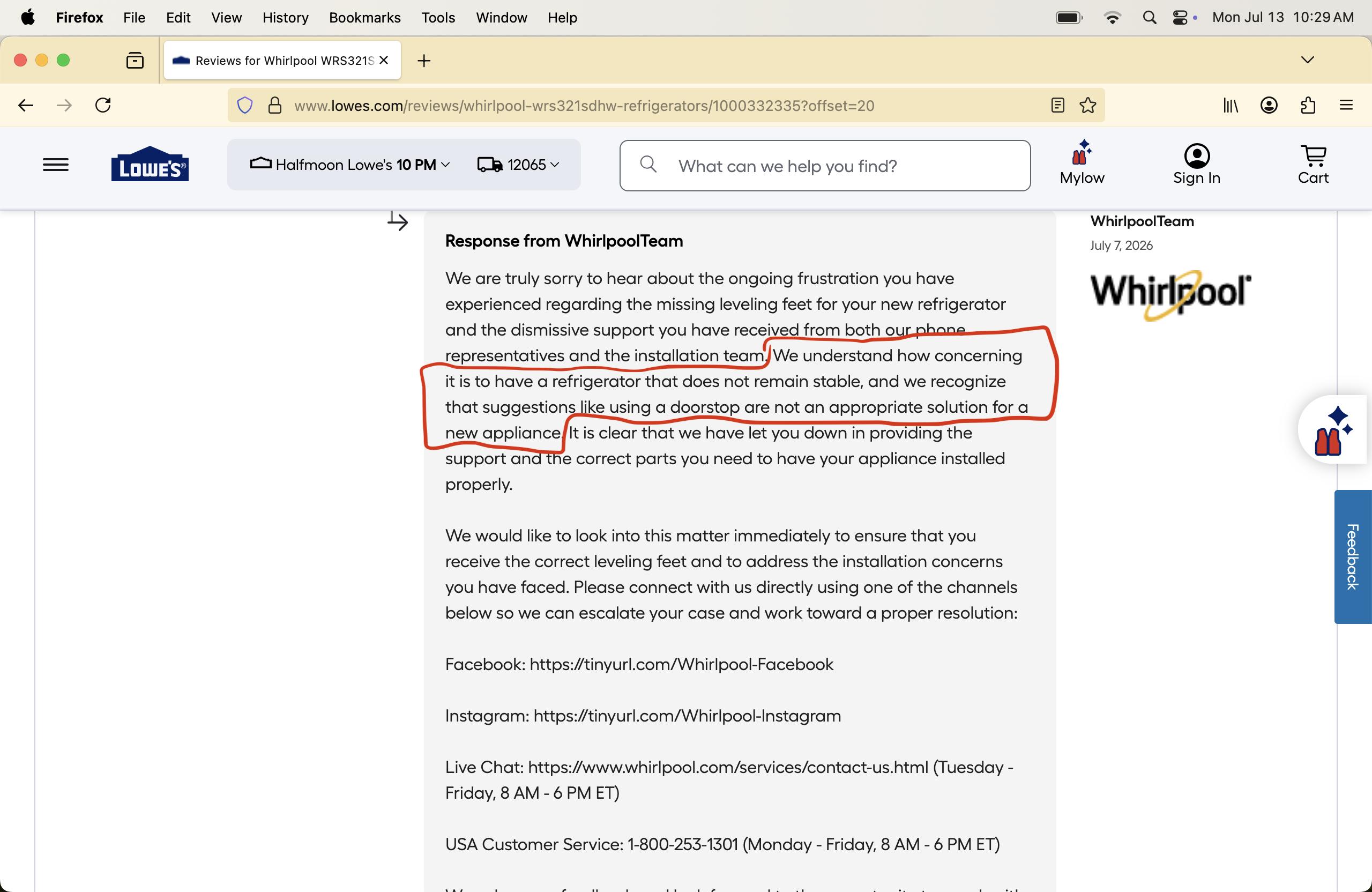Toggle Reader View icon

click(x=1058, y=105)
